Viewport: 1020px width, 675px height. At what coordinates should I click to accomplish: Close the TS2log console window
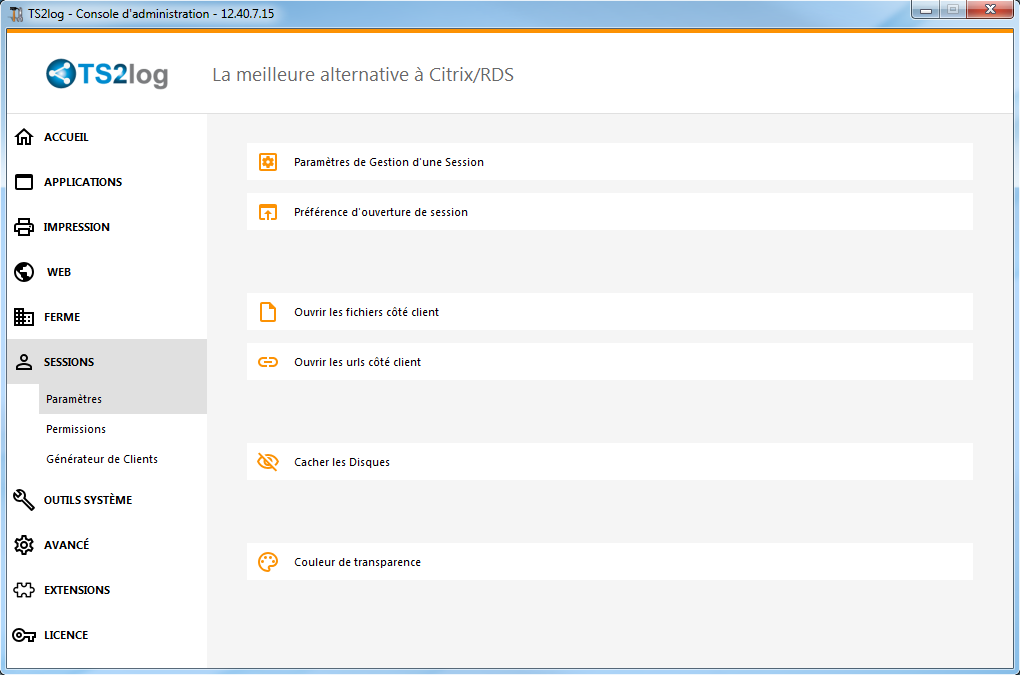(990, 10)
